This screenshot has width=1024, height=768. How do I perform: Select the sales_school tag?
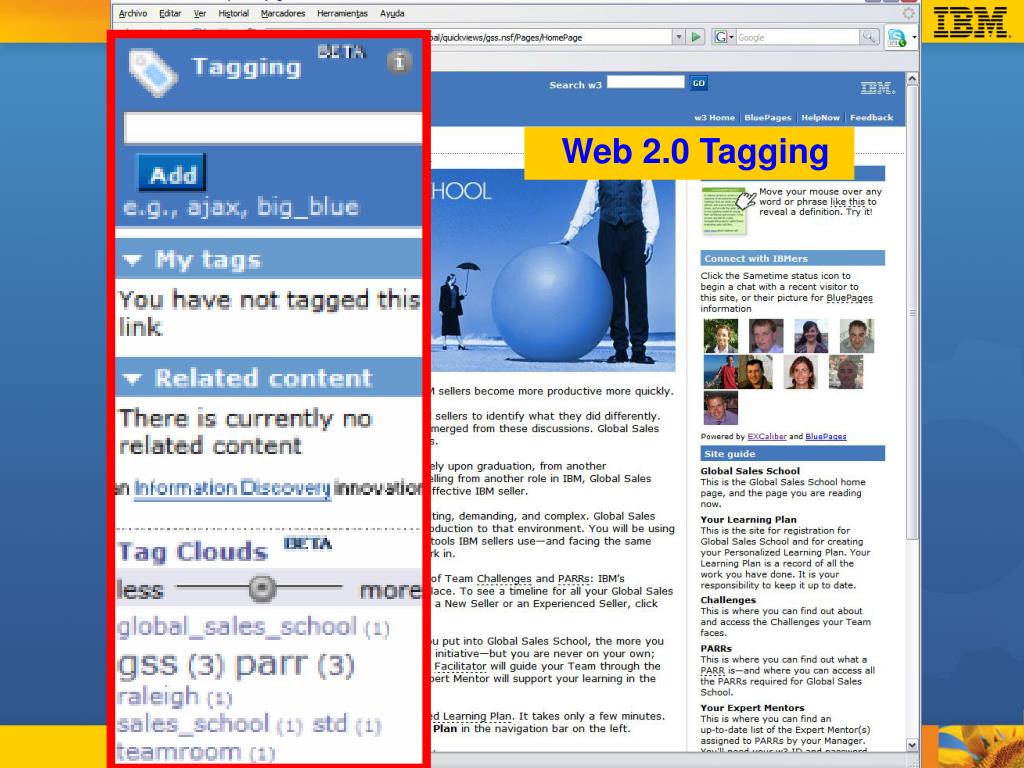(210, 724)
